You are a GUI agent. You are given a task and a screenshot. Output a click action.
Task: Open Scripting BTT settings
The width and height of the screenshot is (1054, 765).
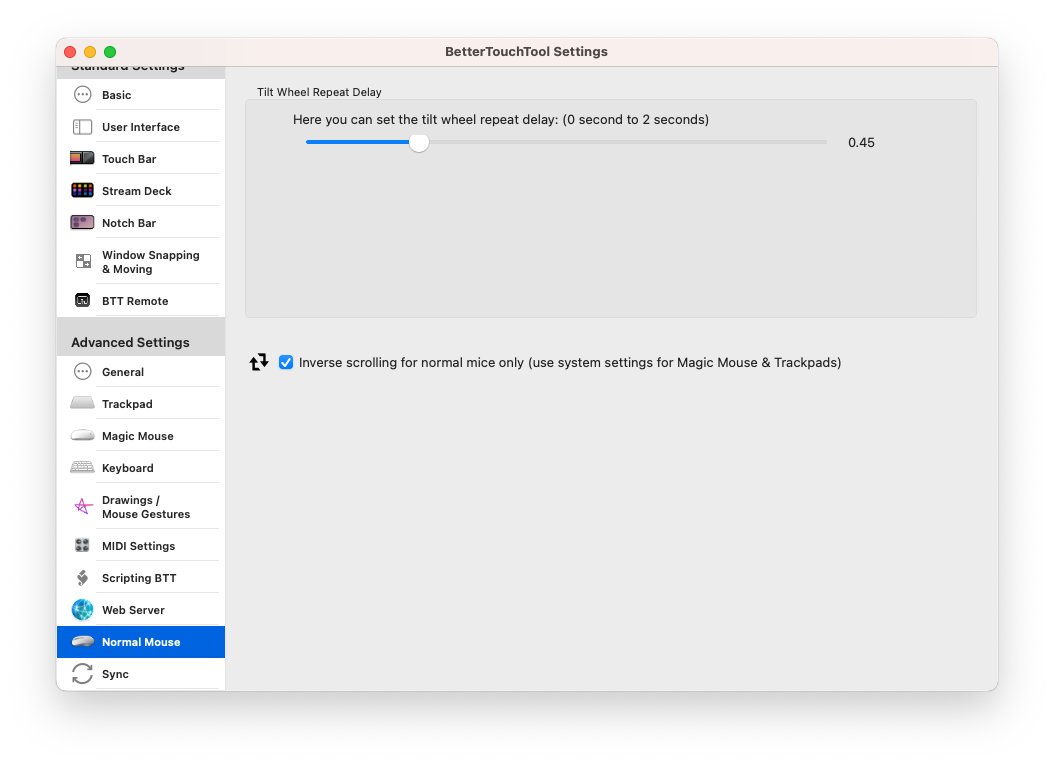pyautogui.click(x=141, y=577)
